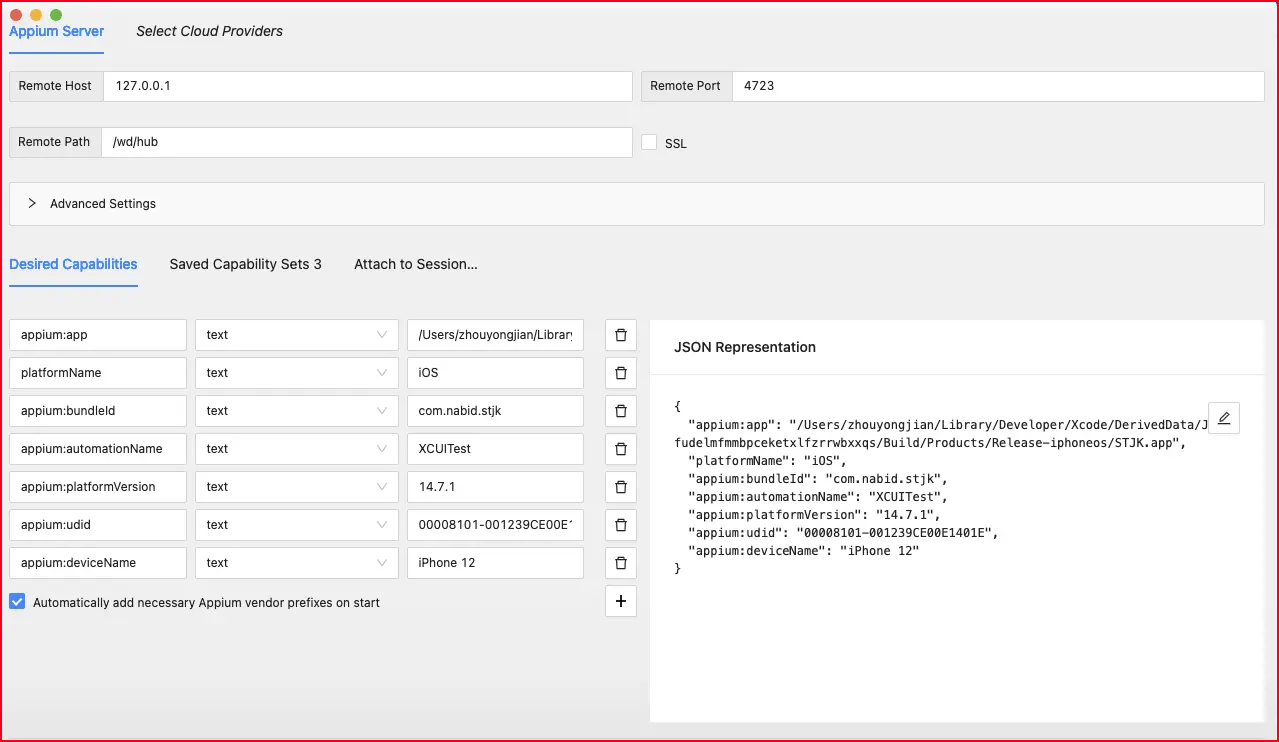Open Saved Capability Sets 3 tab

pyautogui.click(x=245, y=264)
